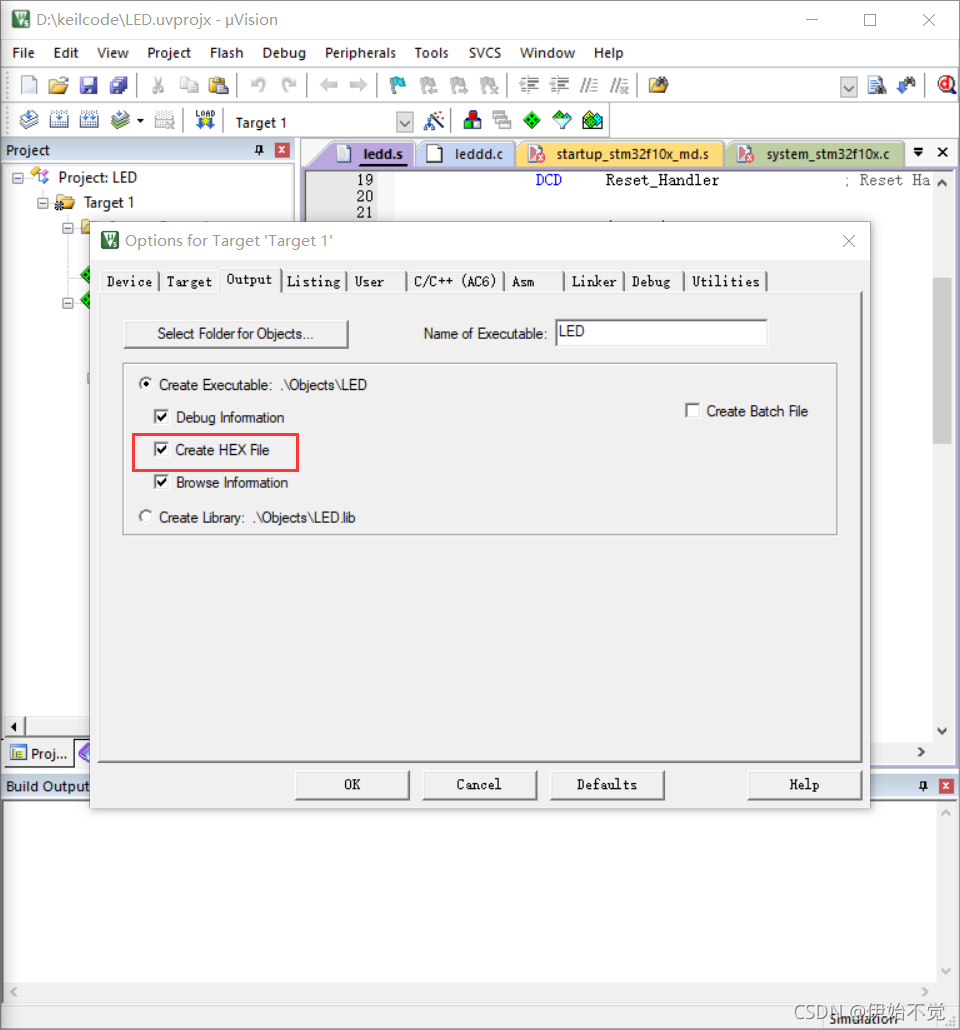Toggle the Create HEX File checkbox
Image resolution: width=960 pixels, height=1030 pixels.
[x=161, y=449]
